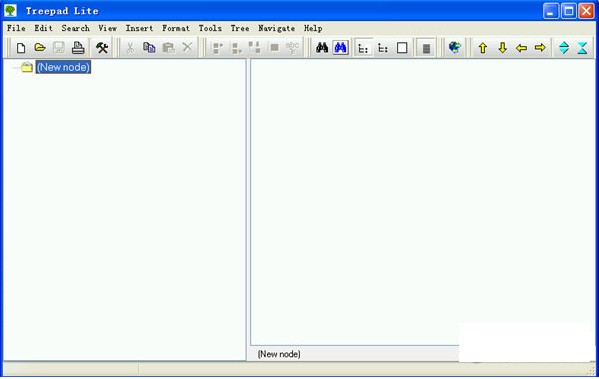Maximize the Treepad Lite window
Image resolution: width=599 pixels, height=379 pixels.
click(568, 11)
